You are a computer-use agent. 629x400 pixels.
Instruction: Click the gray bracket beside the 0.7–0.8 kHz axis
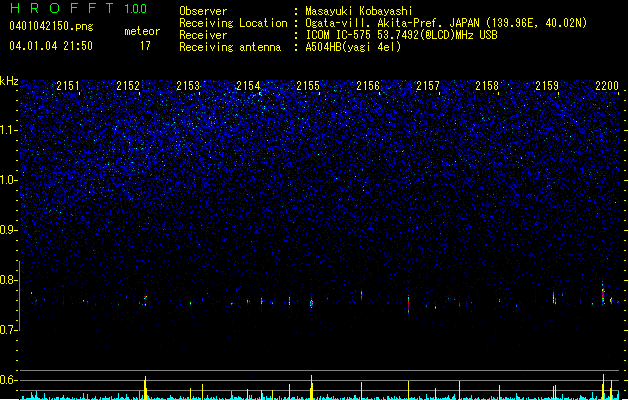tap(19, 296)
